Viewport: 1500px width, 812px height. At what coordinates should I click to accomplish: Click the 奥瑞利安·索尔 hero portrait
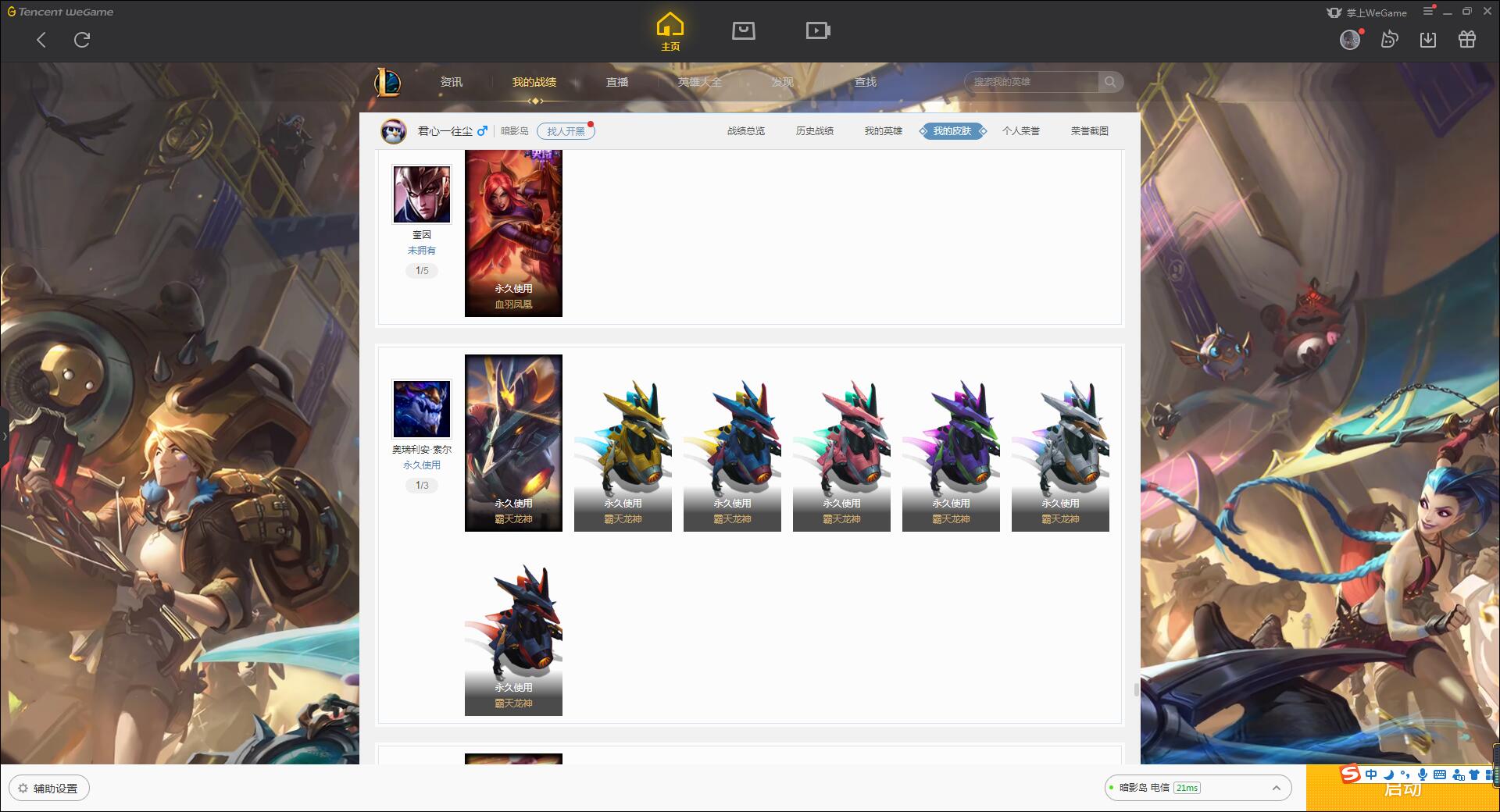(x=422, y=409)
